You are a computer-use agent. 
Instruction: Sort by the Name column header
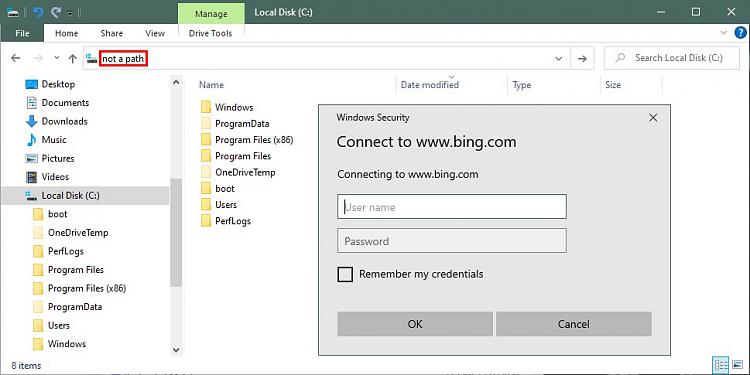coord(211,85)
